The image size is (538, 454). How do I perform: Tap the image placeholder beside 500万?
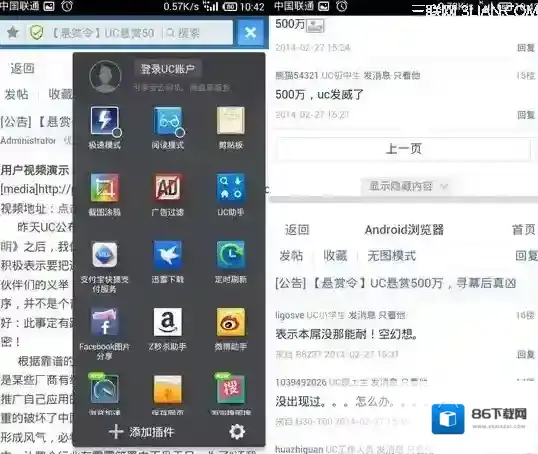pos(315,25)
